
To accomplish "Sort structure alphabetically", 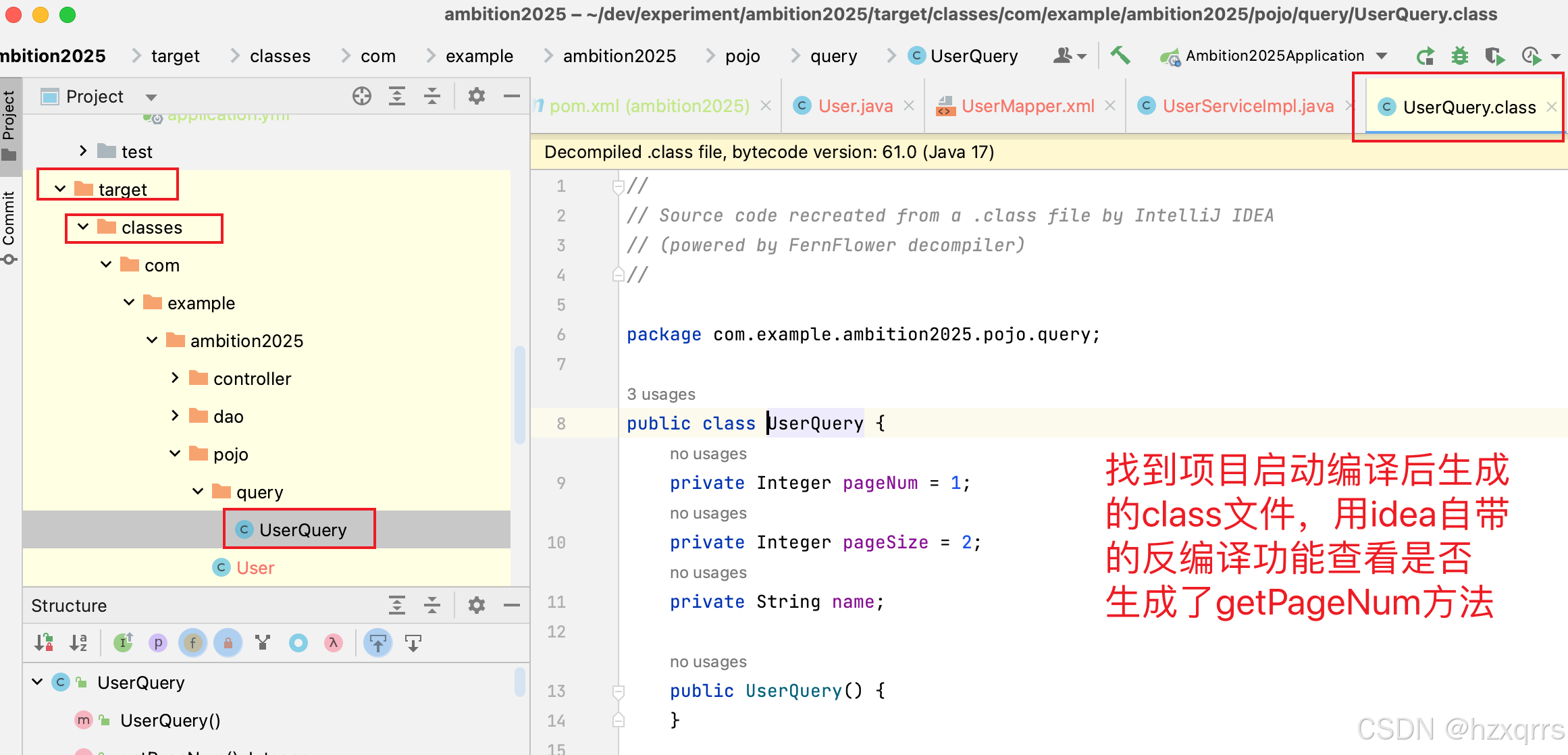I will pos(79,643).
